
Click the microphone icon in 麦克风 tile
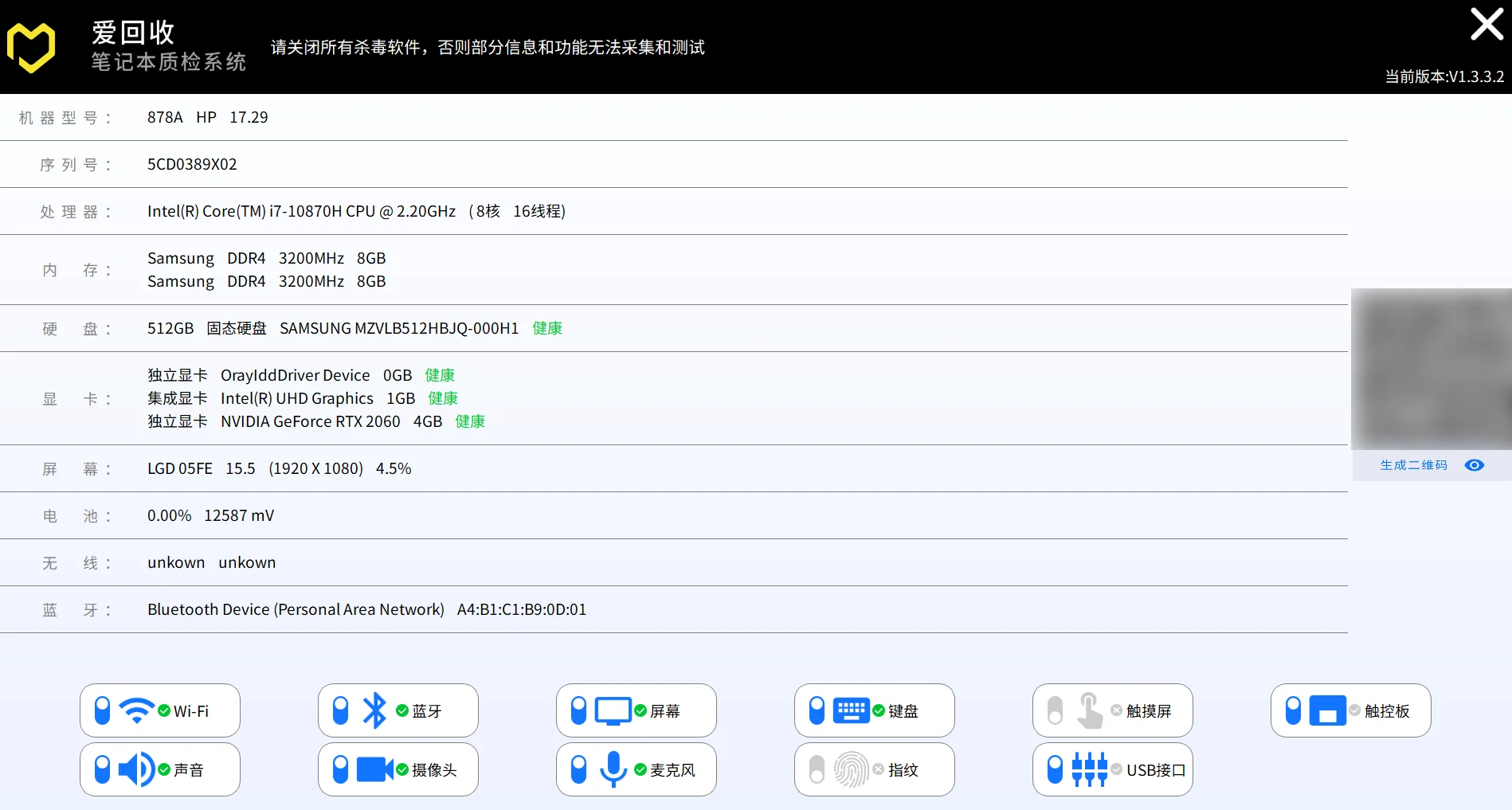[x=612, y=769]
